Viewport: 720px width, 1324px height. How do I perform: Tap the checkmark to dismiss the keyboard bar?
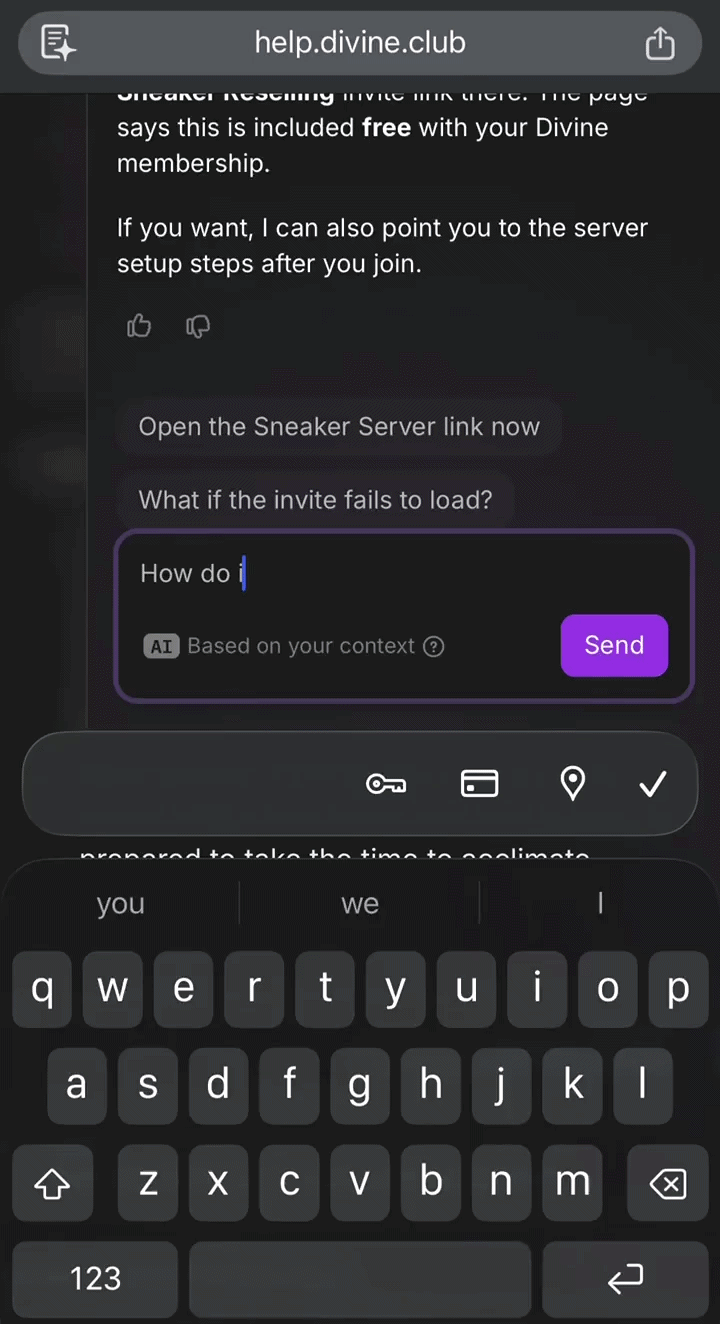click(x=653, y=784)
